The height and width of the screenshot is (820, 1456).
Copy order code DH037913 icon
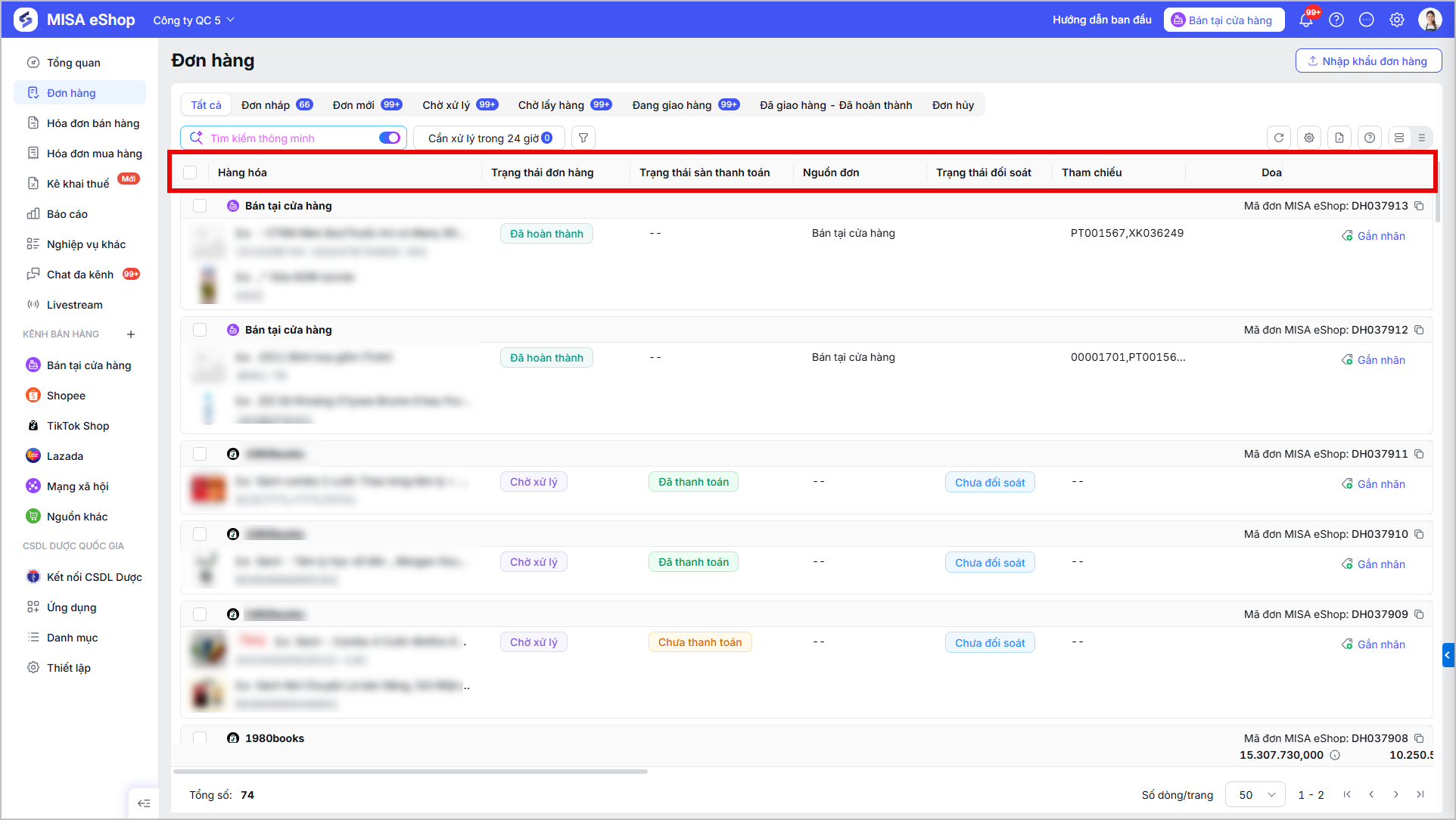[1420, 206]
